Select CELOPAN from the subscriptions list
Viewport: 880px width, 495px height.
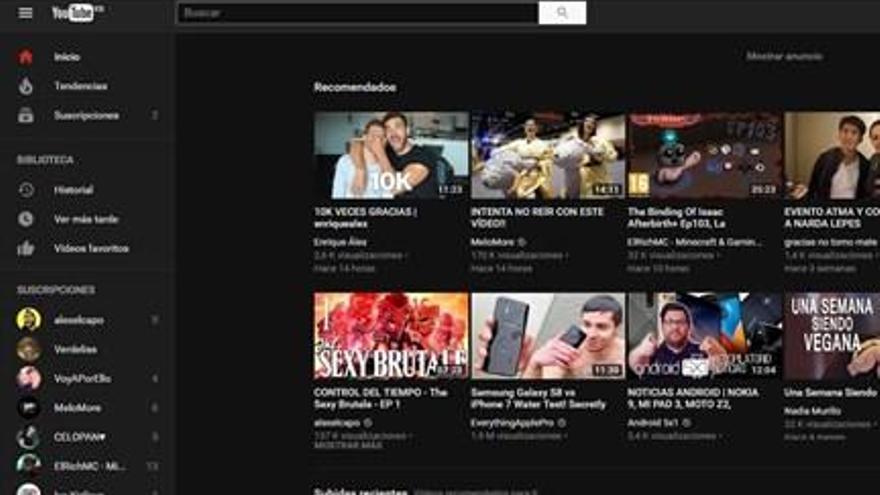tap(78, 437)
